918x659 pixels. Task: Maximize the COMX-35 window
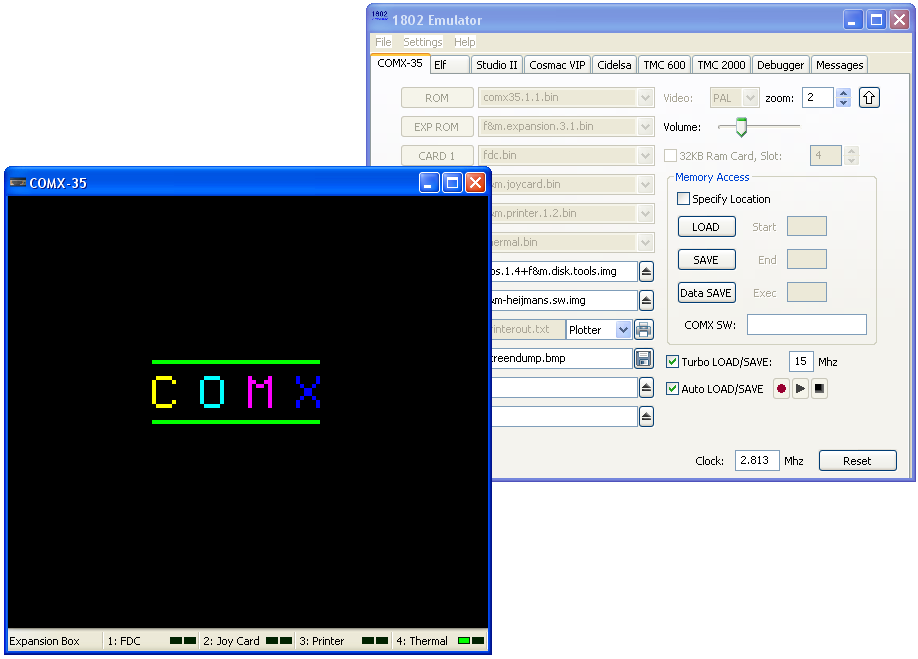coord(453,183)
